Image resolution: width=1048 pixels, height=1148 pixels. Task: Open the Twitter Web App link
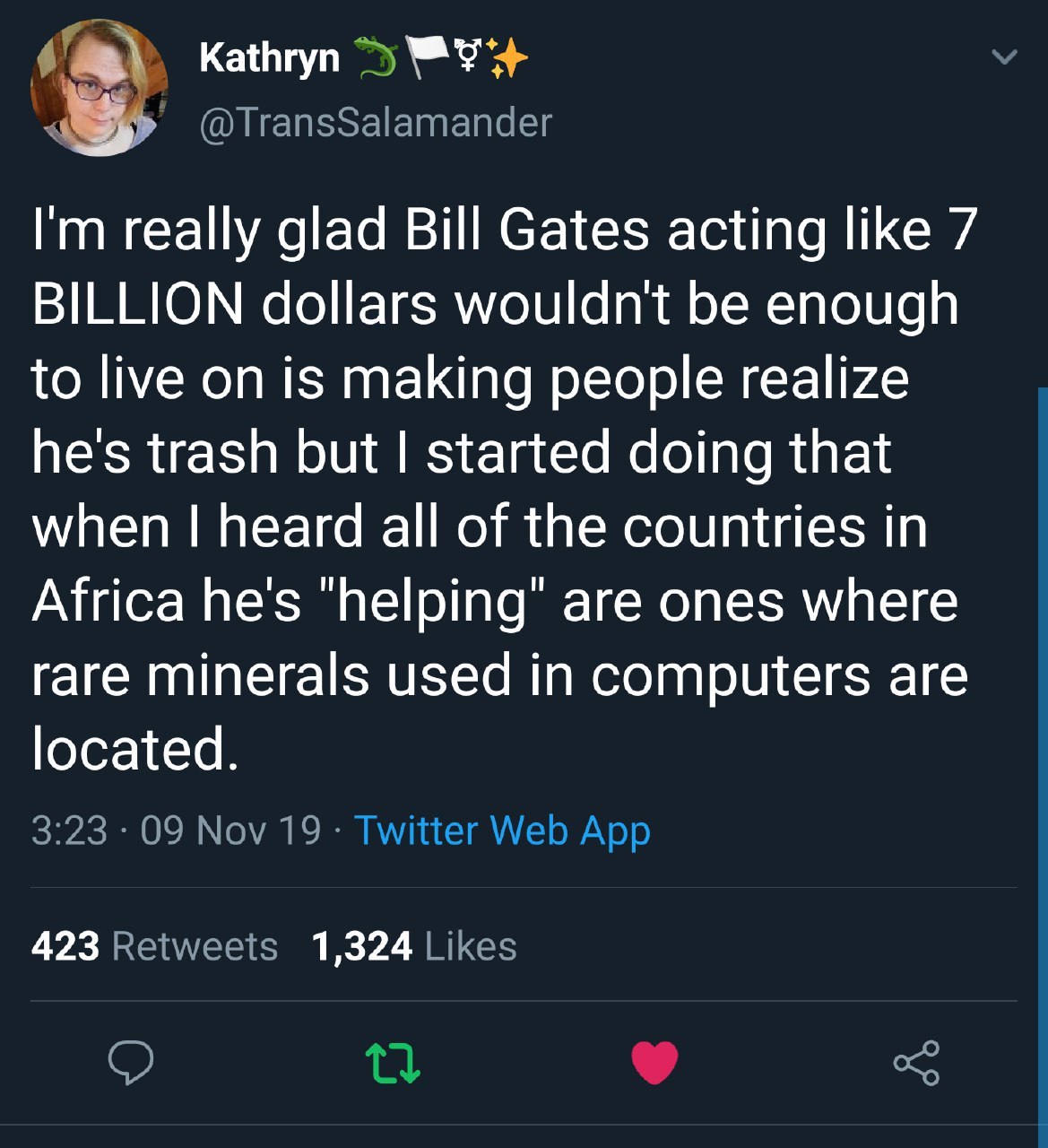click(502, 831)
